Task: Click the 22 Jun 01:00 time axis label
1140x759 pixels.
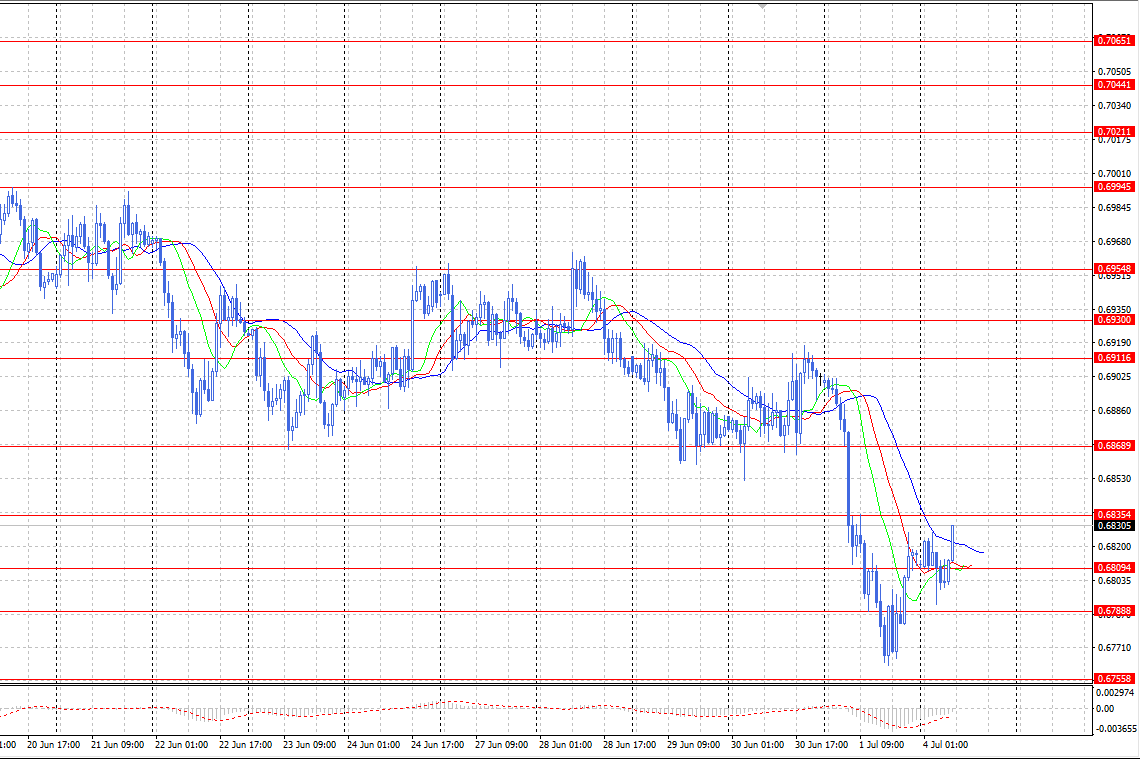Action: point(182,744)
